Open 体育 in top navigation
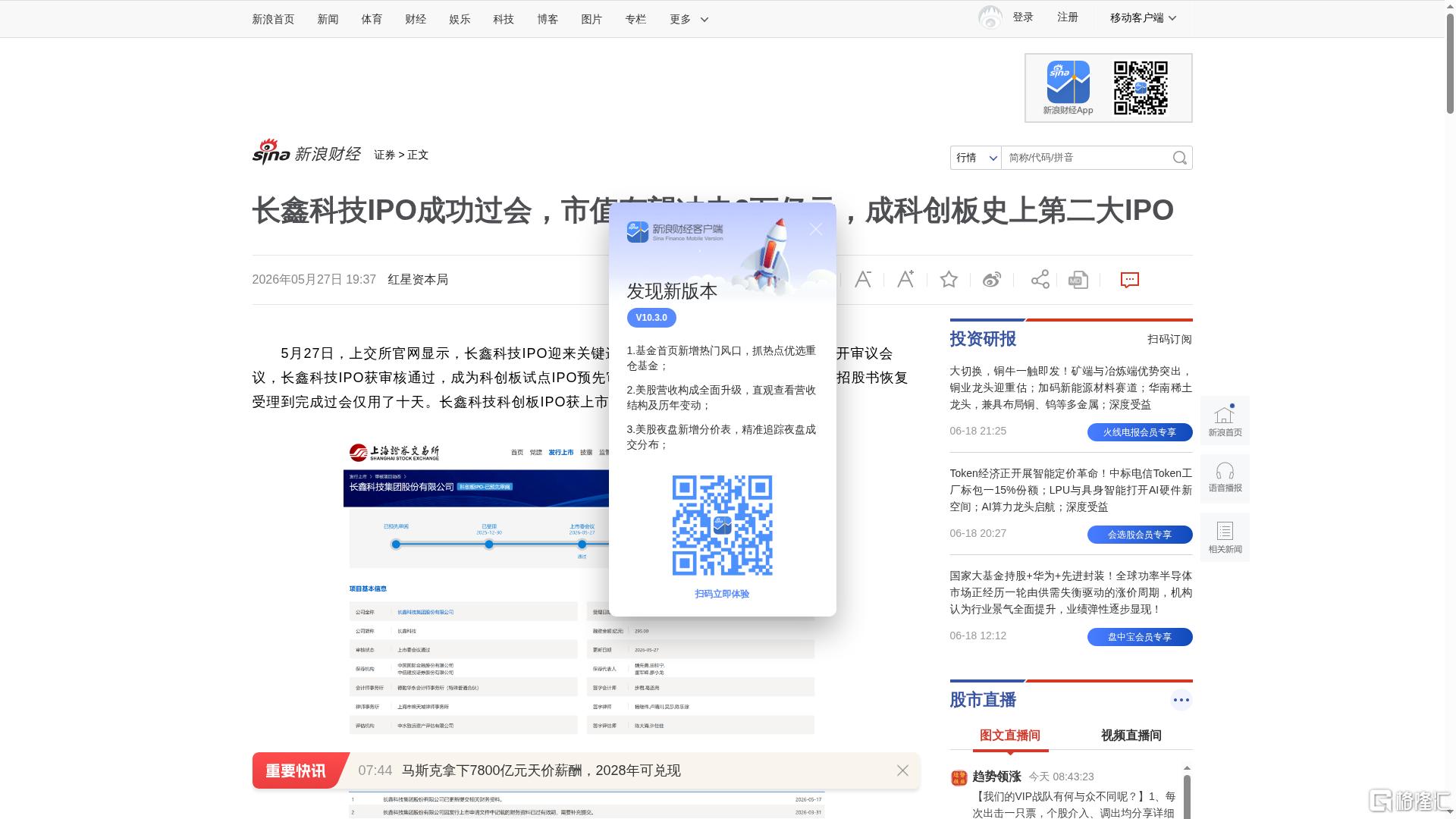This screenshot has width=1456, height=819. [372, 19]
